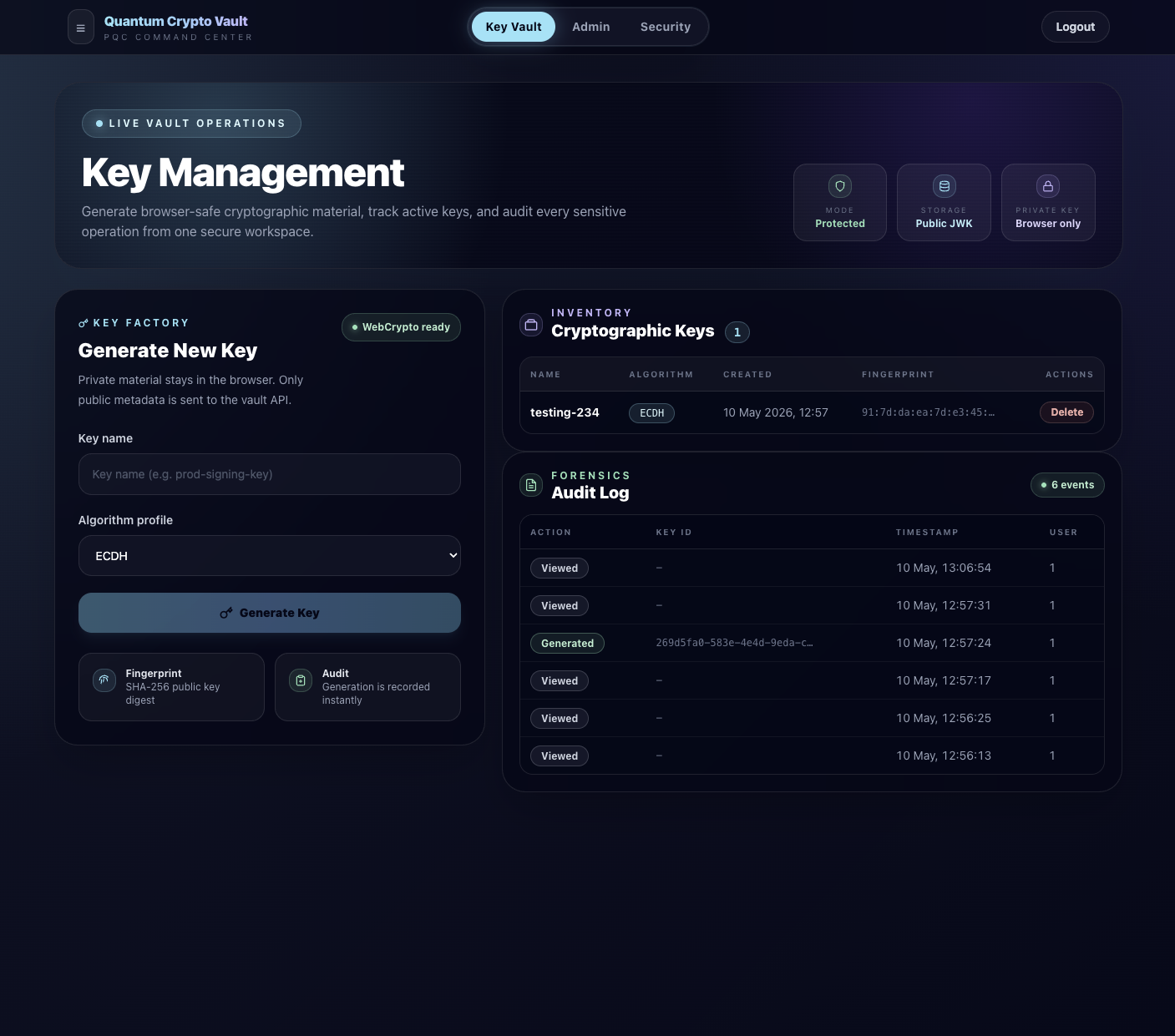The height and width of the screenshot is (1036, 1175).
Task: Click the Viewed badge at 12:56:25
Action: [560, 719]
